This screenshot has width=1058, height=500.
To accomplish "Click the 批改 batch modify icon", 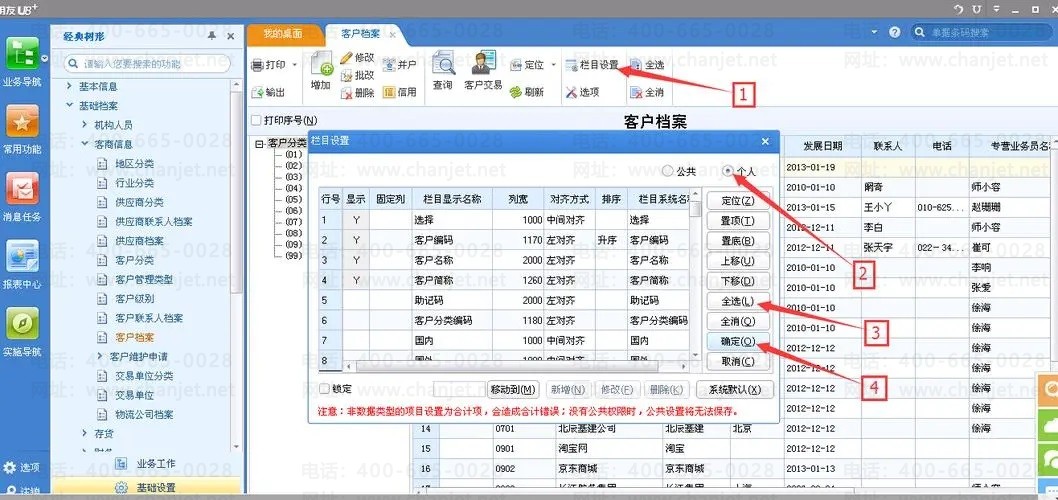I will pyautogui.click(x=346, y=76).
